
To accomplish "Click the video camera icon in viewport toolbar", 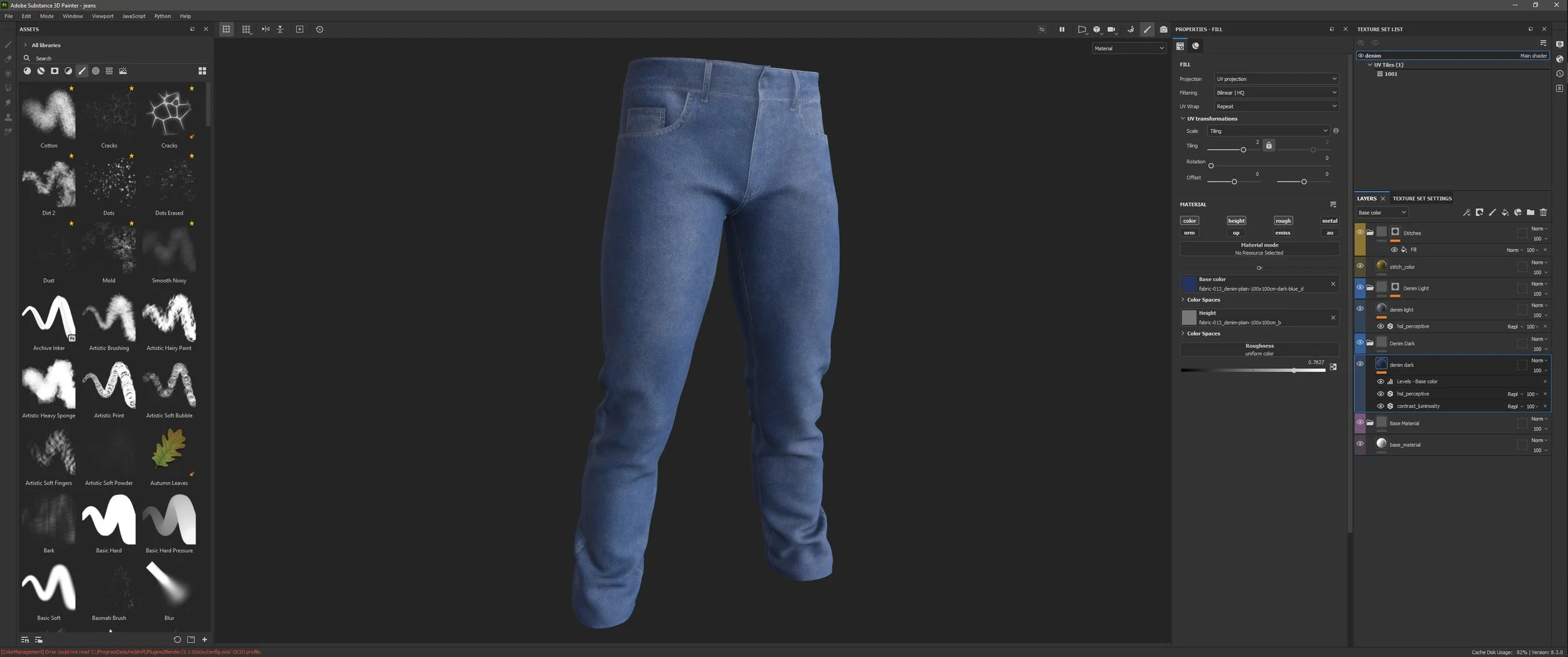I will point(1112,29).
